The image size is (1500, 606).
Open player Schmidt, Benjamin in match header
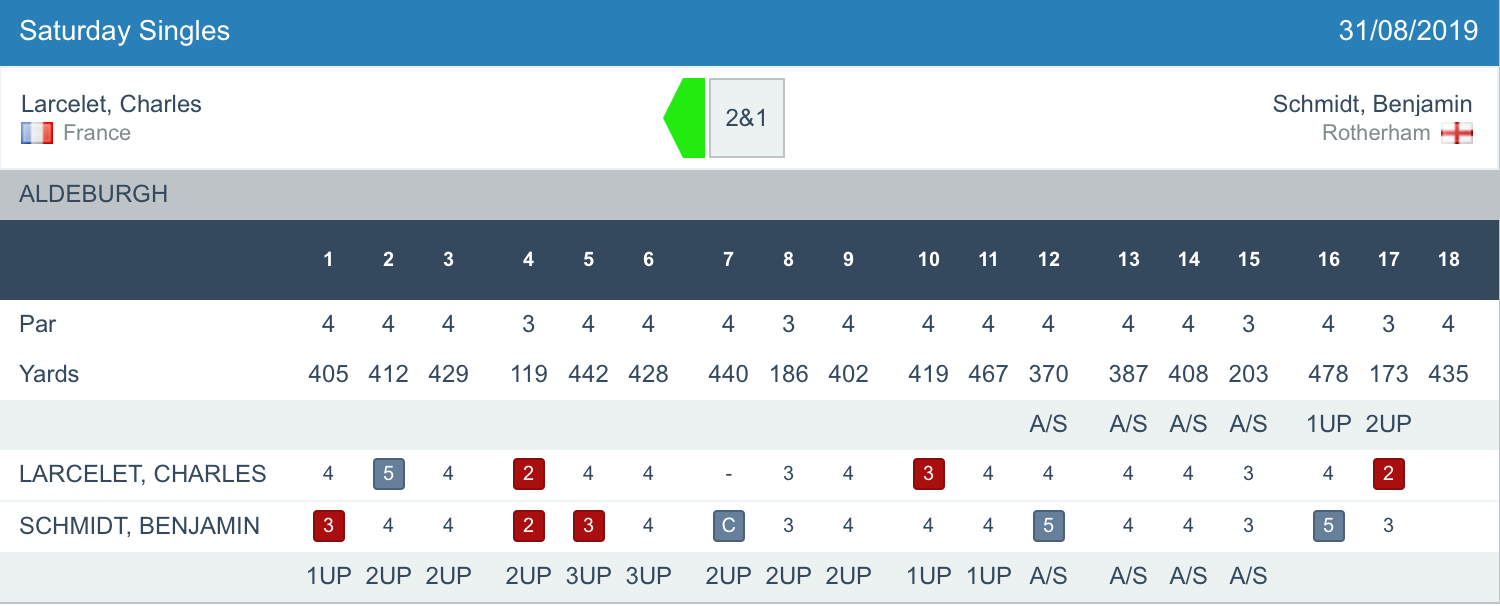pos(1372,104)
